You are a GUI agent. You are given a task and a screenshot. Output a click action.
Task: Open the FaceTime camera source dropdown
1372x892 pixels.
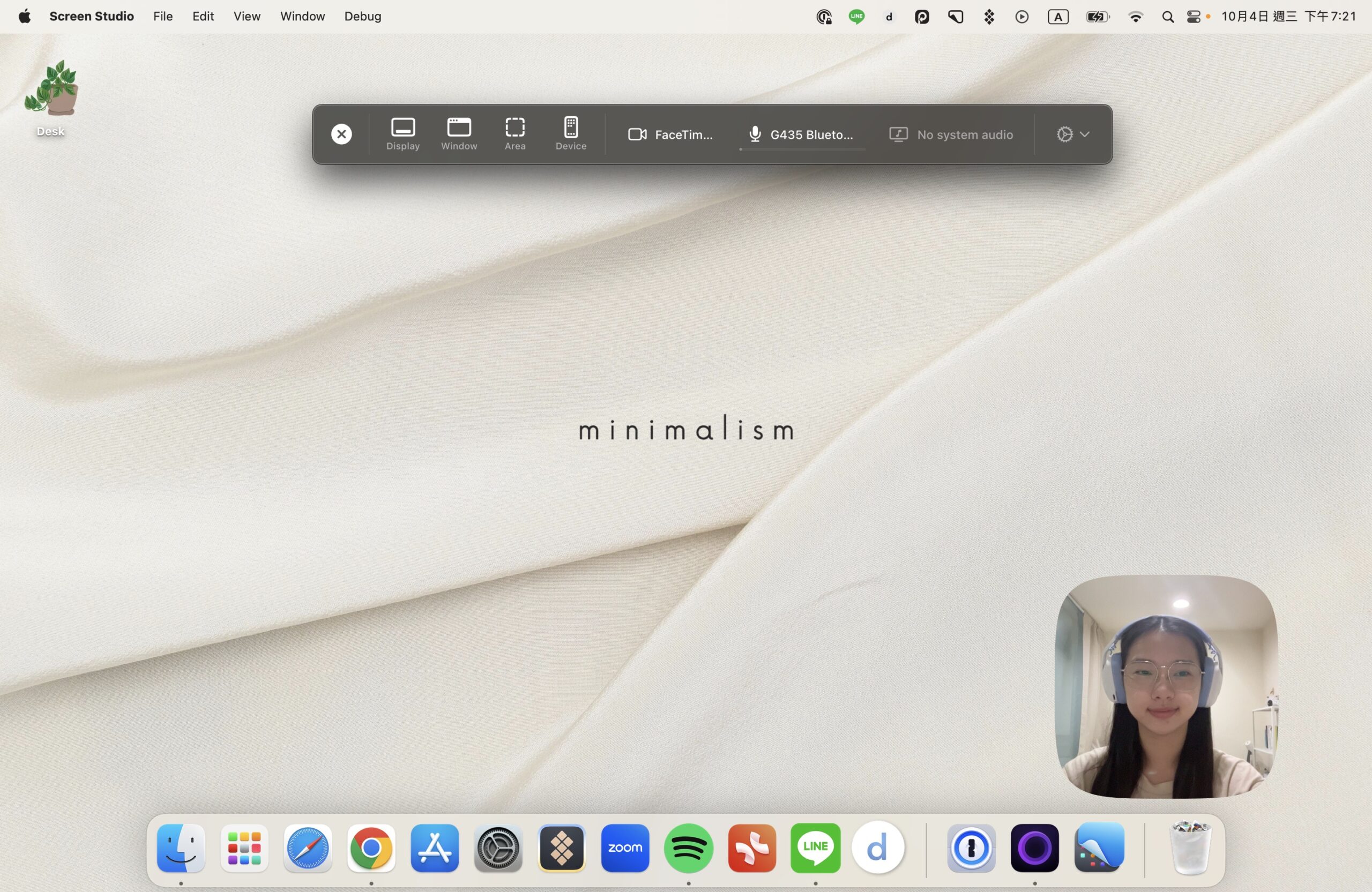click(670, 134)
